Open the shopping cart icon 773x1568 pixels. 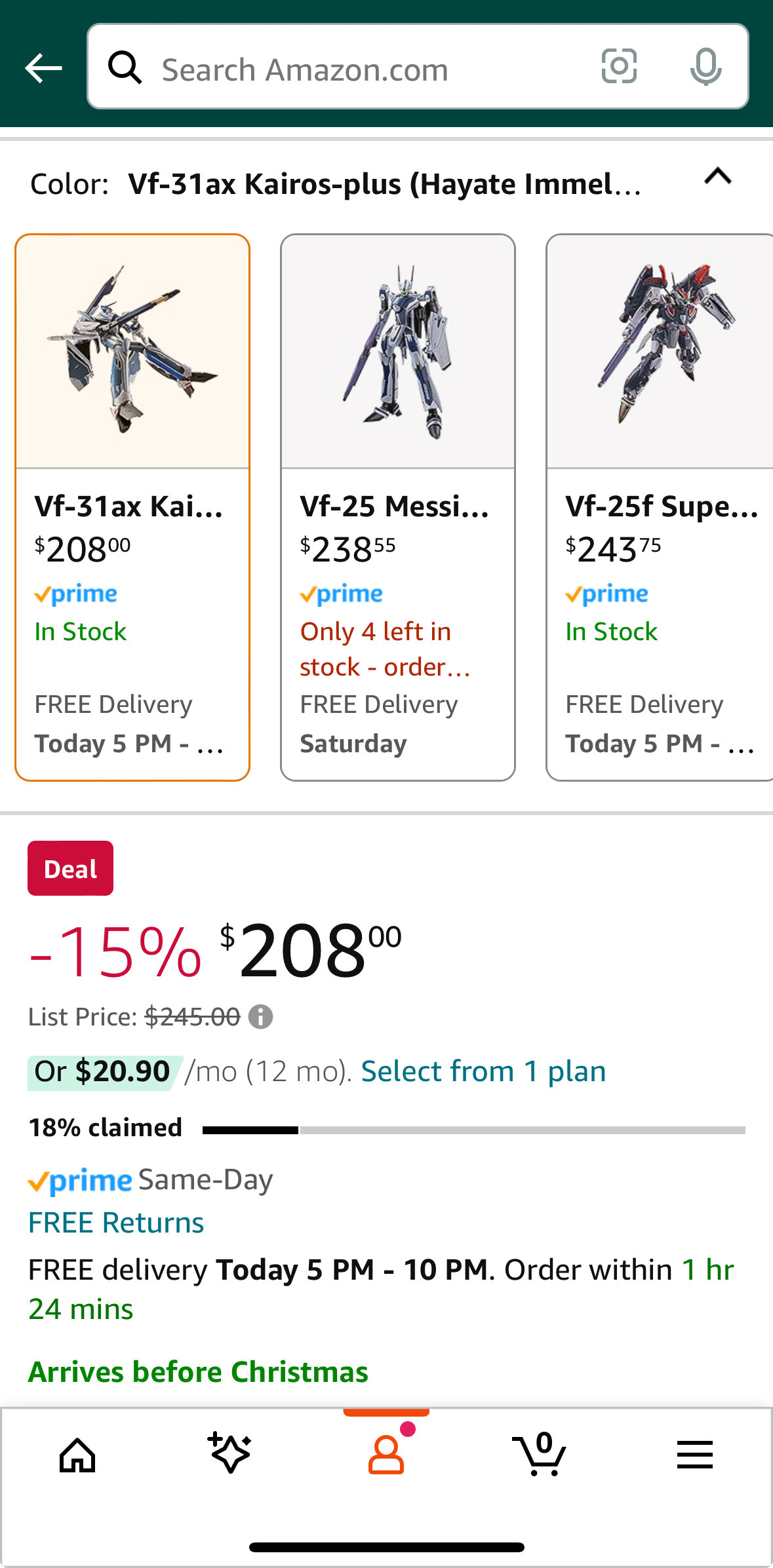(539, 1453)
